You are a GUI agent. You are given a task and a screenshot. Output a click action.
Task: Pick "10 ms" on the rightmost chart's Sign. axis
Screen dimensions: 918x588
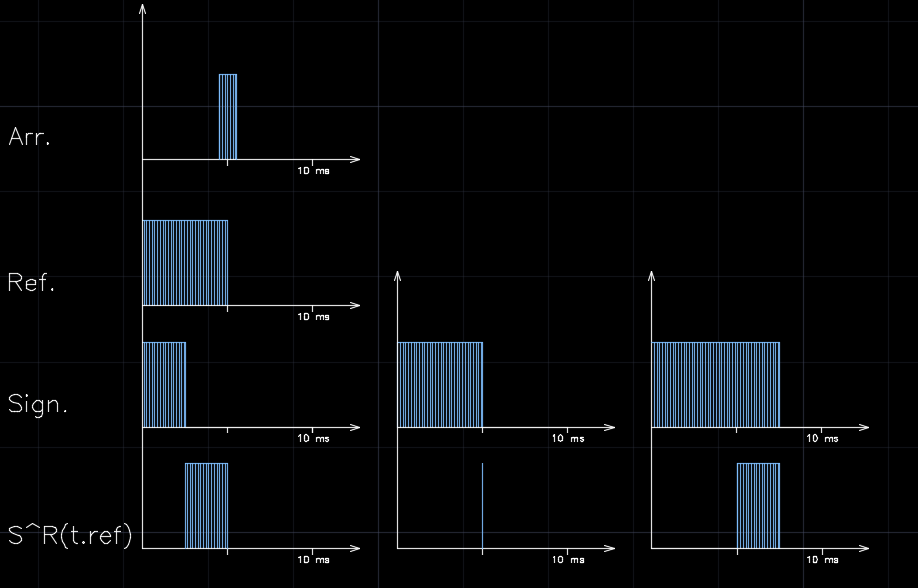tap(823, 439)
